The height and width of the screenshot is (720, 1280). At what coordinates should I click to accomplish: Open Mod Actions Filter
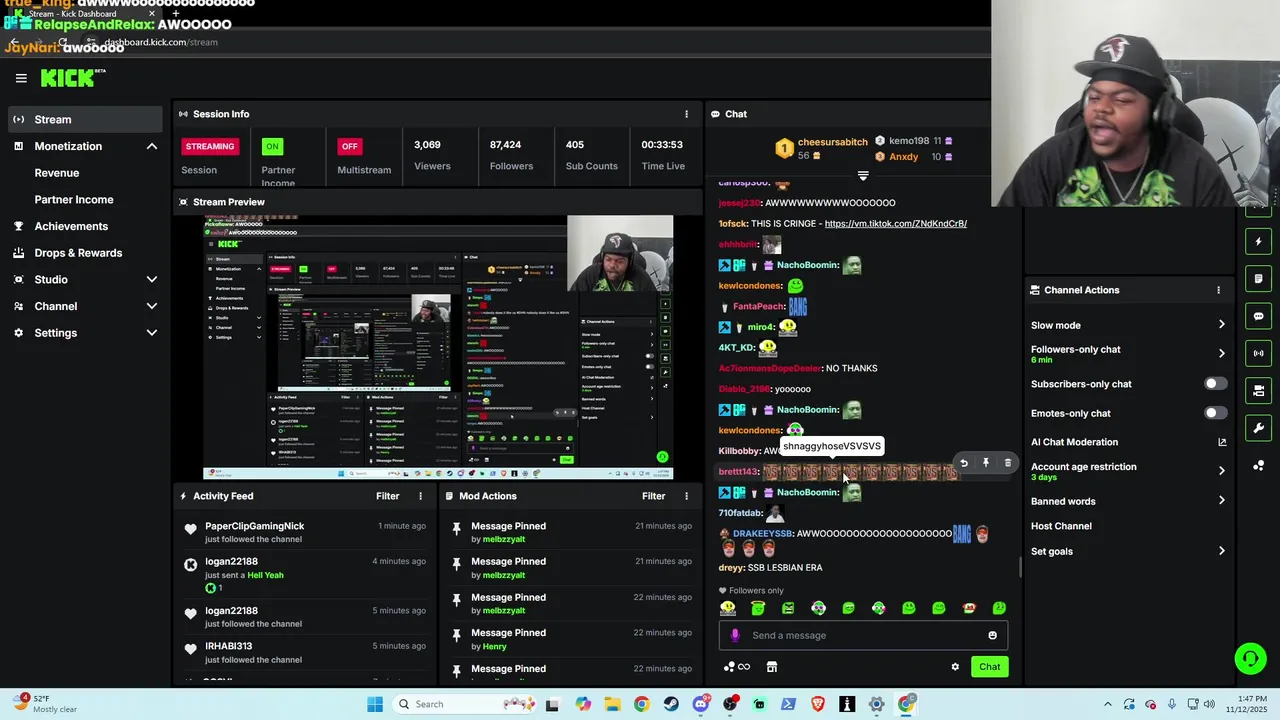pos(653,496)
